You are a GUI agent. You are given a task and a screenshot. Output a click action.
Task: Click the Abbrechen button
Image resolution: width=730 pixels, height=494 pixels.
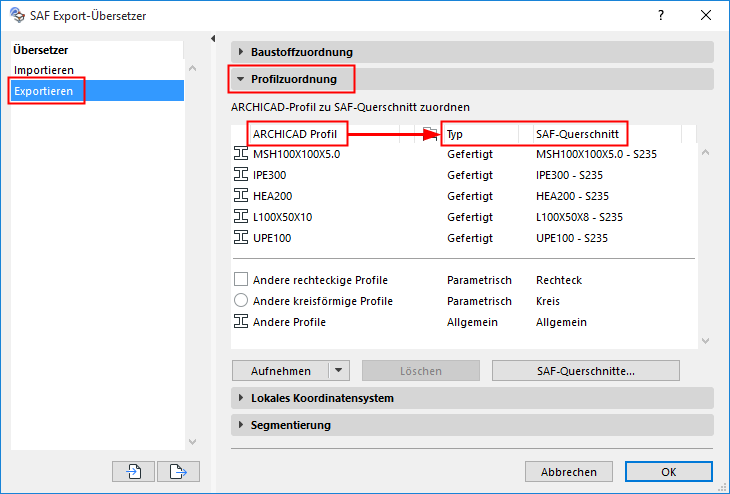[x=568, y=472]
